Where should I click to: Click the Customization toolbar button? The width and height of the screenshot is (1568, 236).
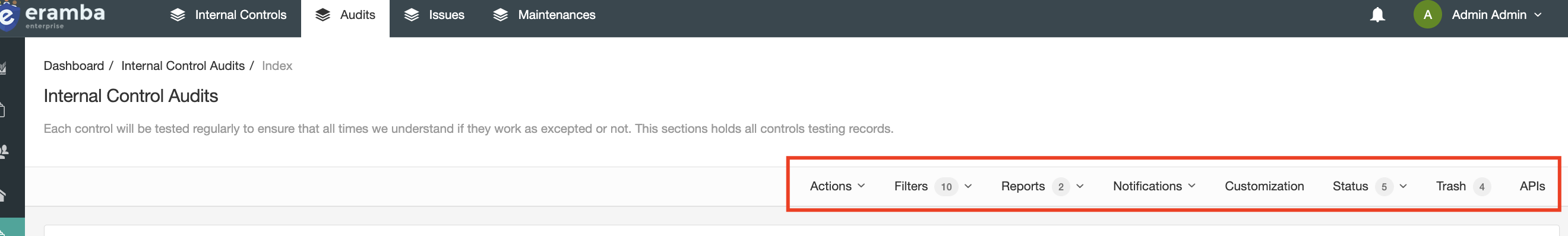pos(1264,186)
